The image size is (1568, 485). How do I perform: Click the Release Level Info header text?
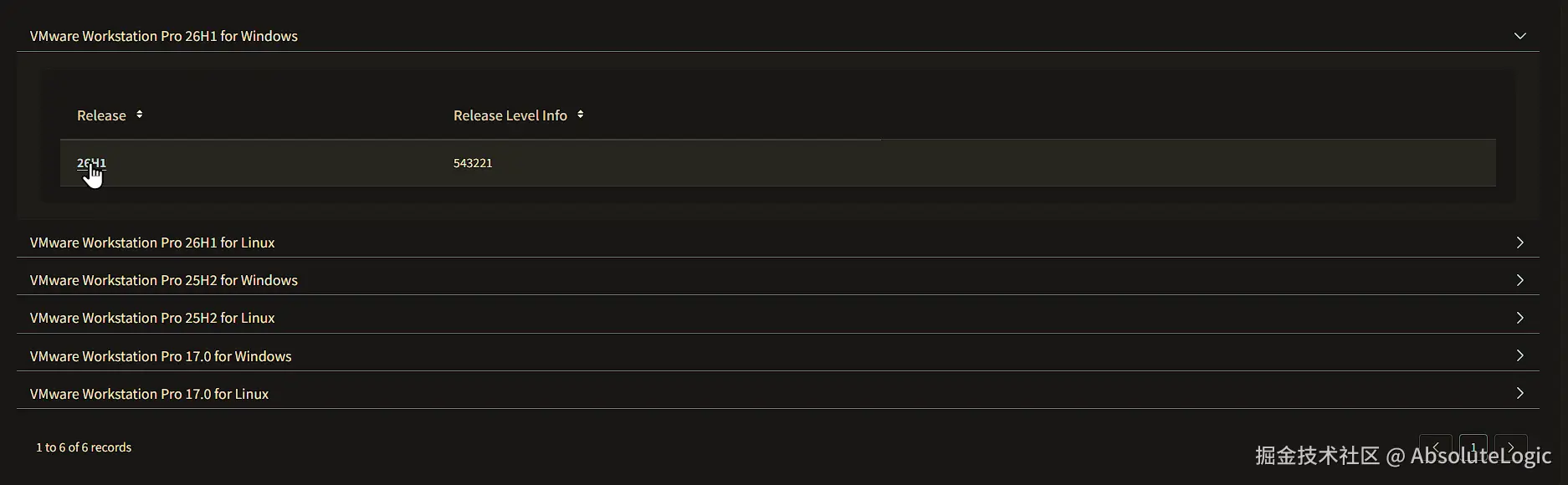pos(510,115)
